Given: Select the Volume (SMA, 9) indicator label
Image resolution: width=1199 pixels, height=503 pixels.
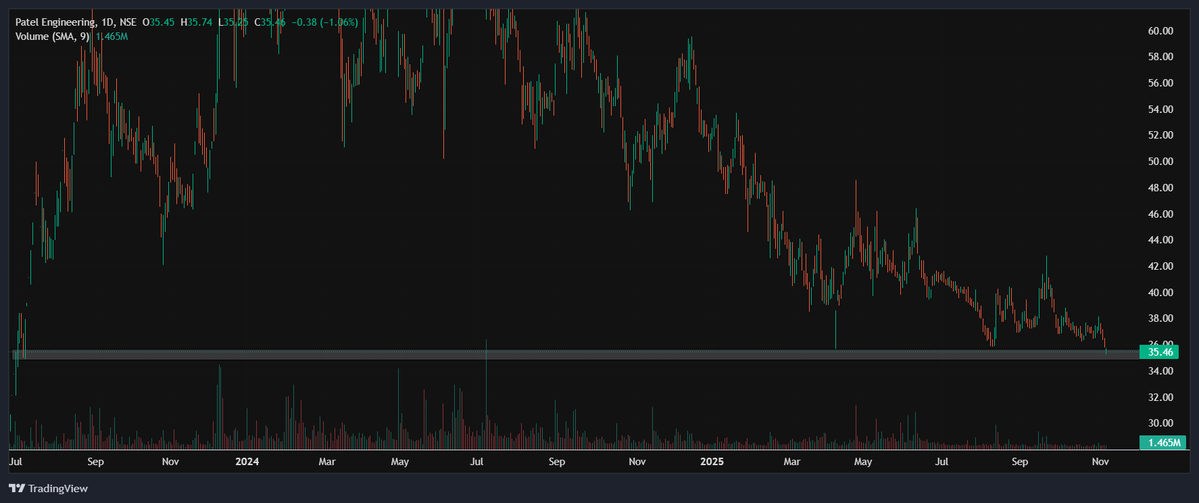Looking at the screenshot, I should pyautogui.click(x=54, y=36).
